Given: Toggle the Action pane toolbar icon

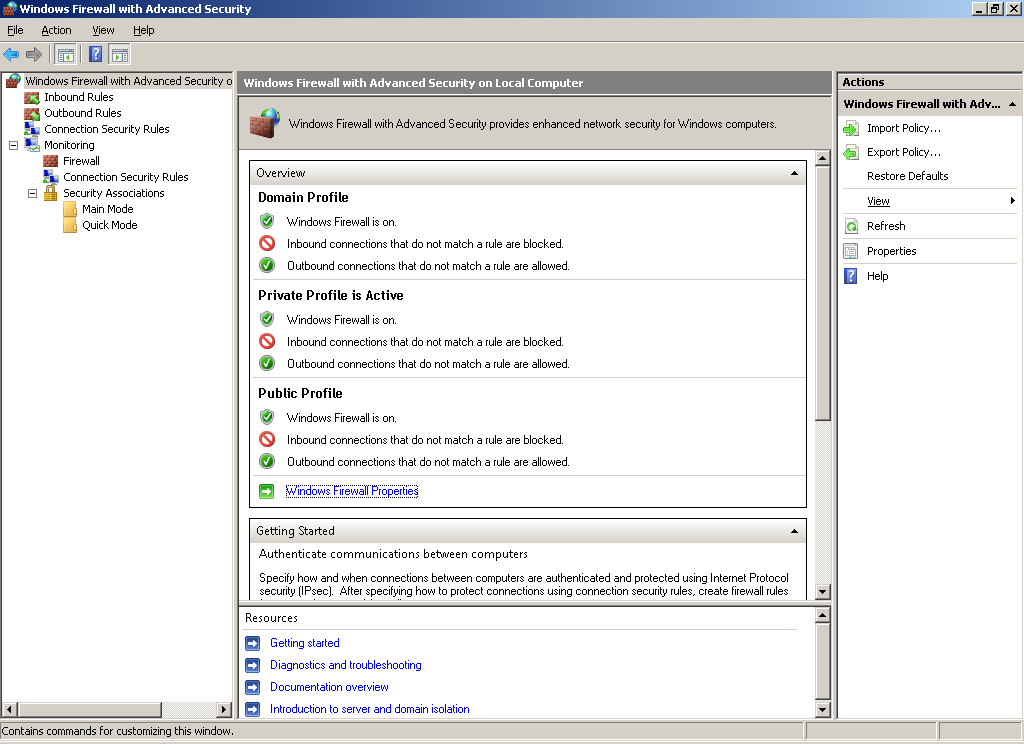Looking at the screenshot, I should click(120, 55).
